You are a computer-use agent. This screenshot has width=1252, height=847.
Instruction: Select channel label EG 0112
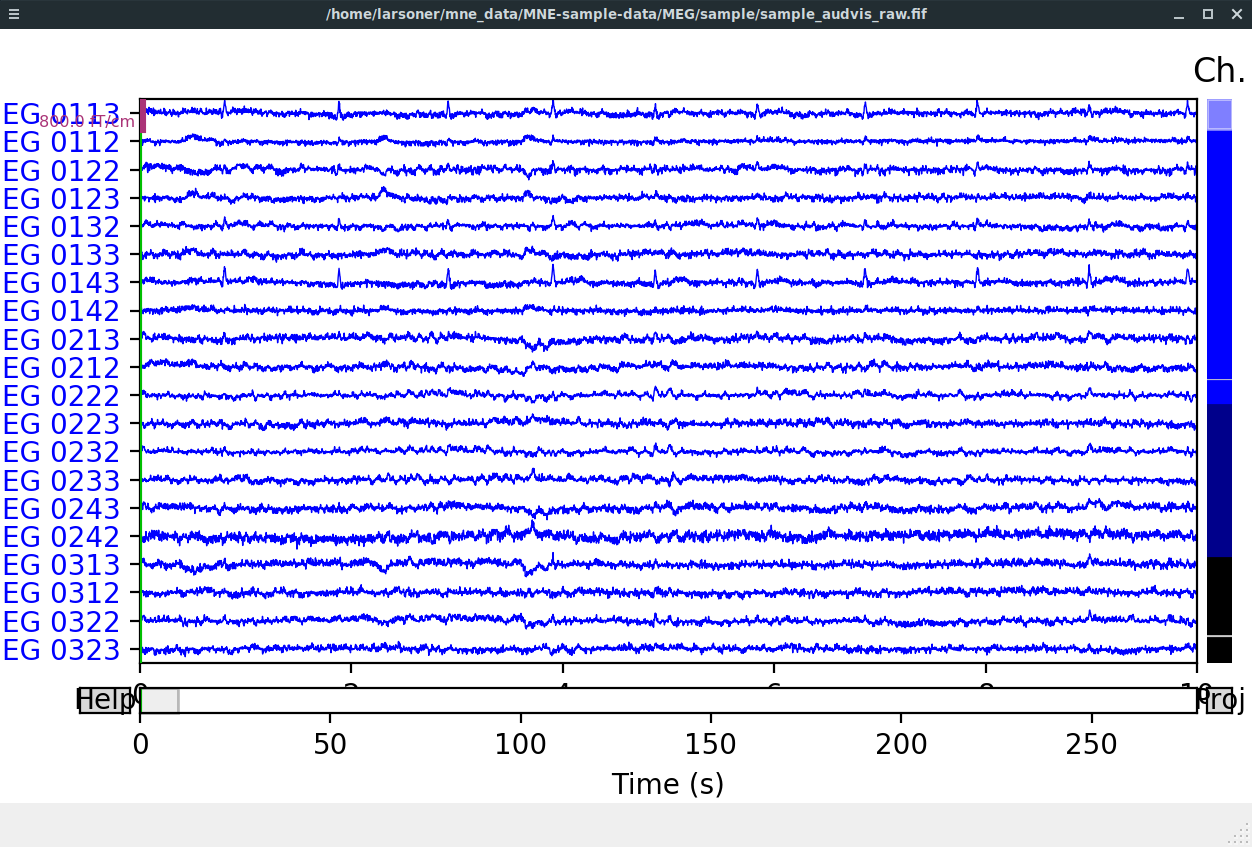pos(61,142)
